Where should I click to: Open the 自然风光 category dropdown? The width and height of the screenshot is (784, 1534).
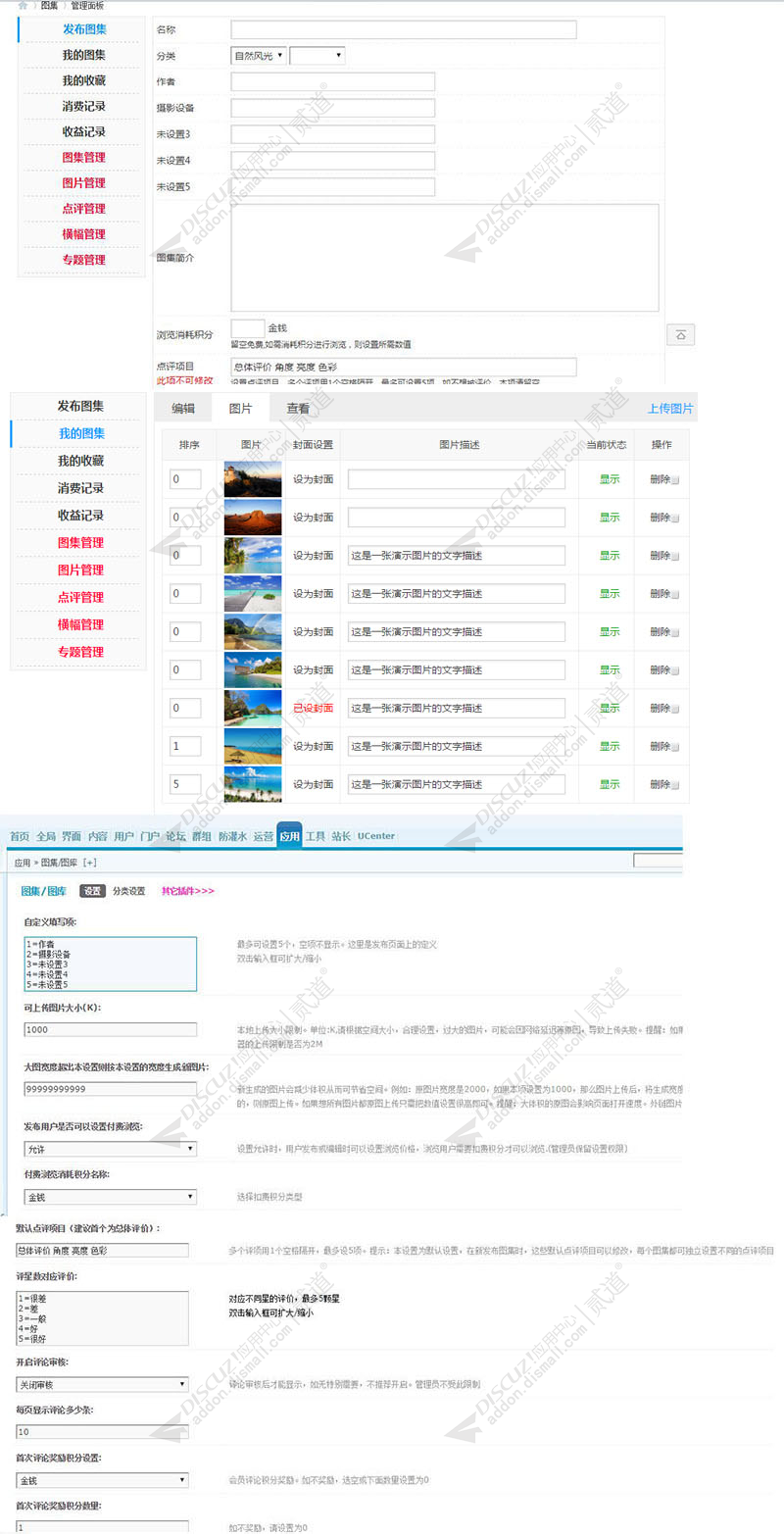259,56
